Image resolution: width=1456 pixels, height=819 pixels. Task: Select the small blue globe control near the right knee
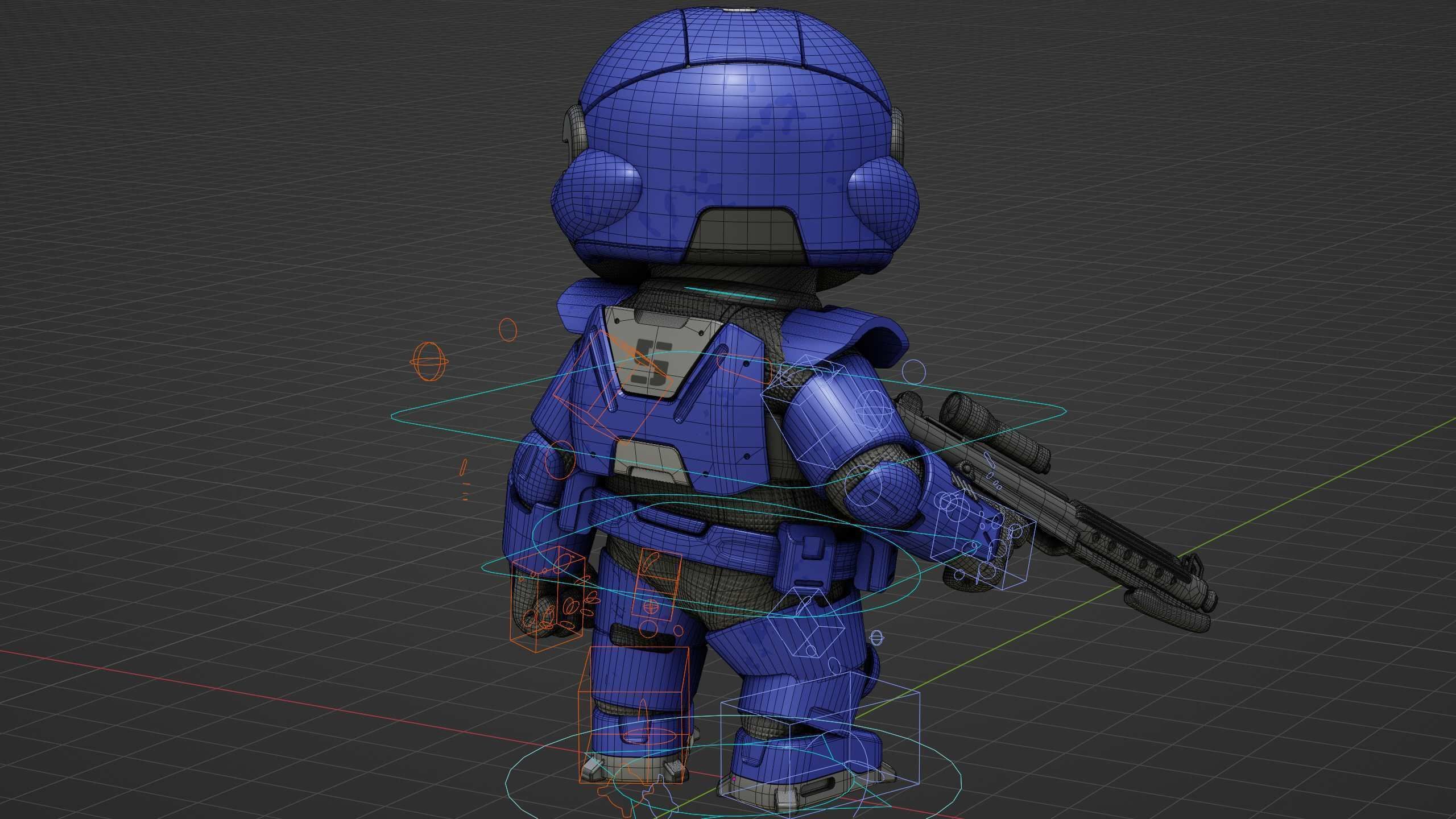(876, 638)
